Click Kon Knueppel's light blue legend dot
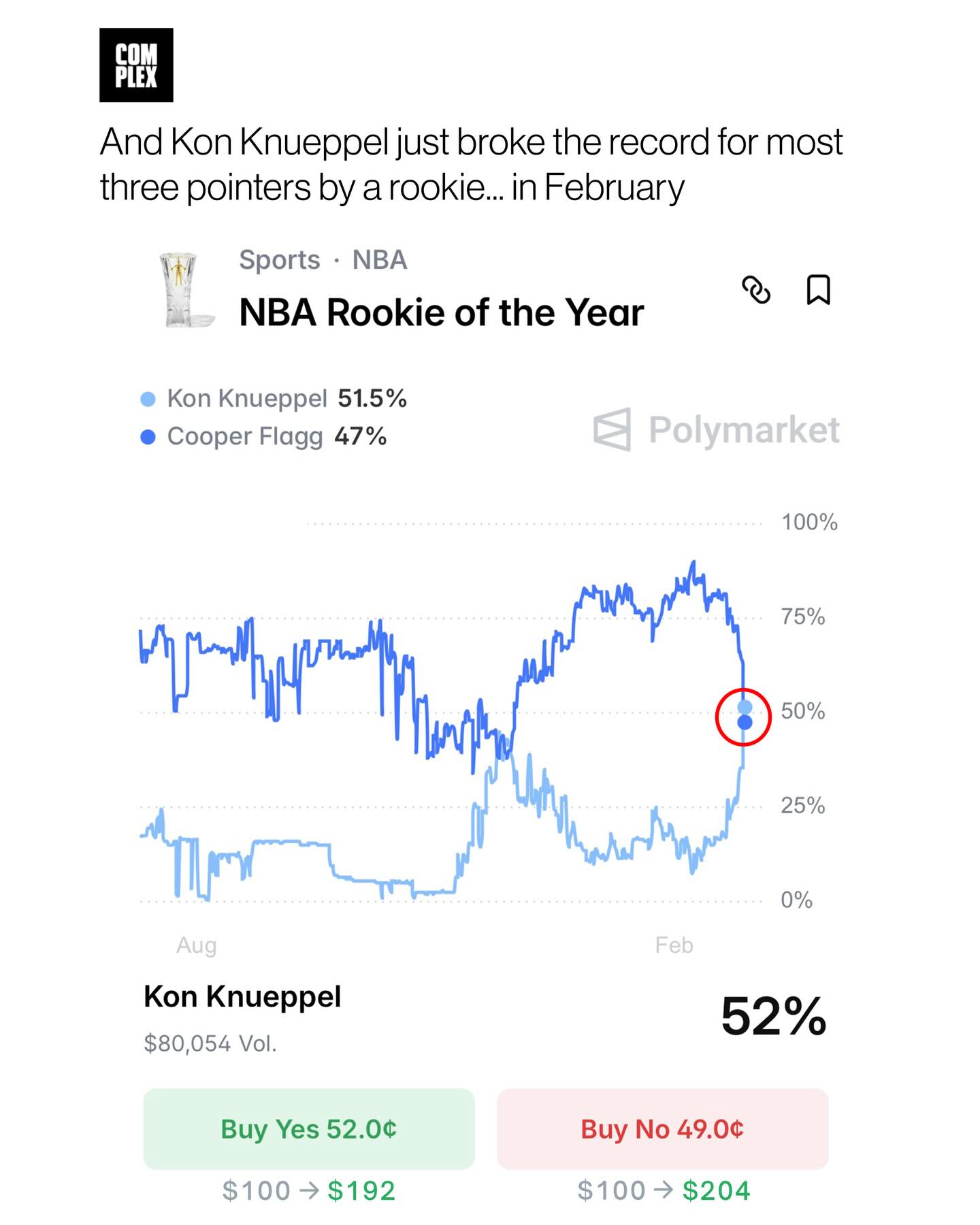This screenshot has height=1225, width=980. 148,399
